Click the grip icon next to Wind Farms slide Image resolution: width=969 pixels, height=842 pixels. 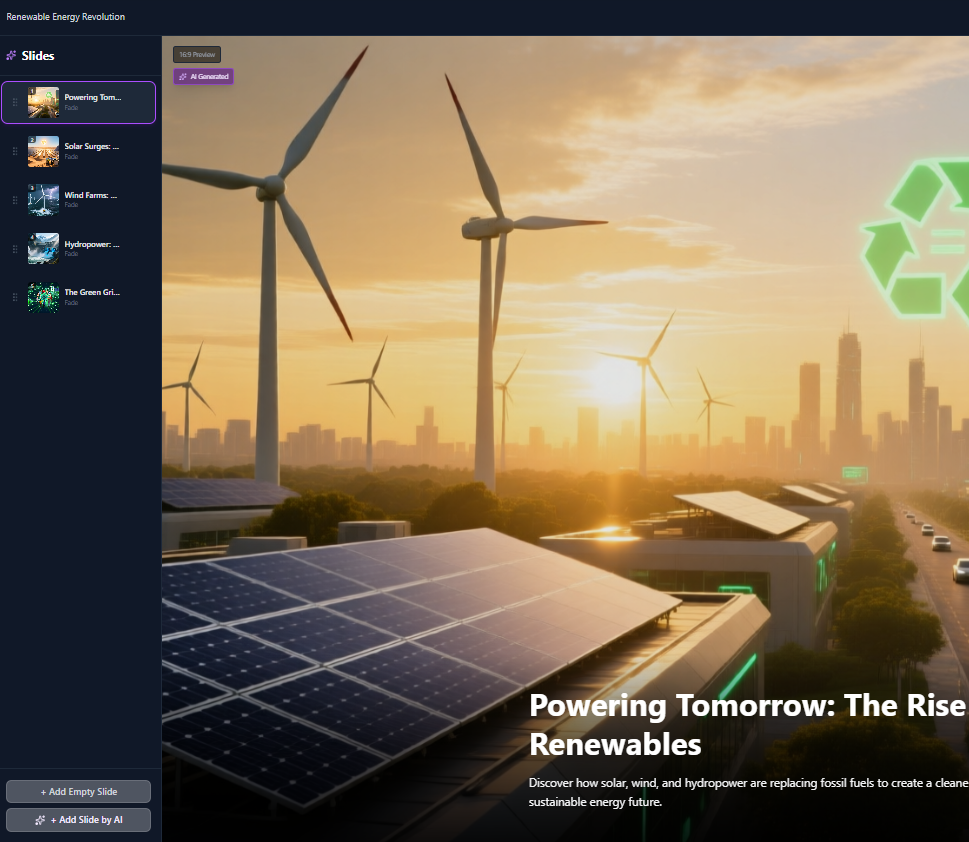click(15, 200)
